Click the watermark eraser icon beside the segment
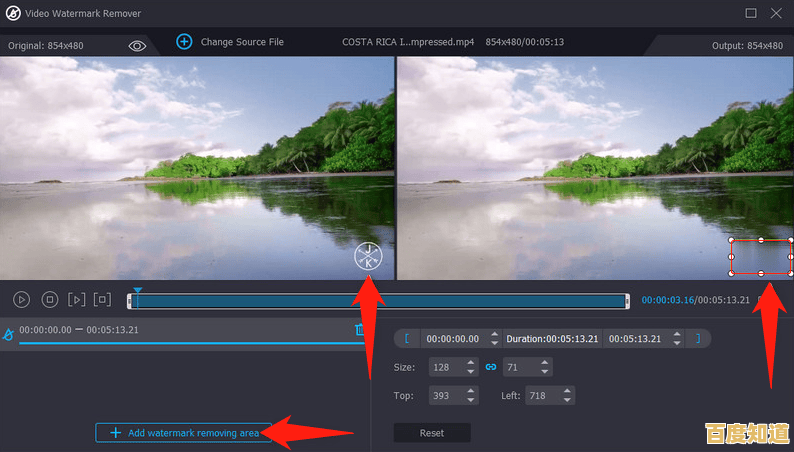The image size is (794, 452). [x=8, y=334]
